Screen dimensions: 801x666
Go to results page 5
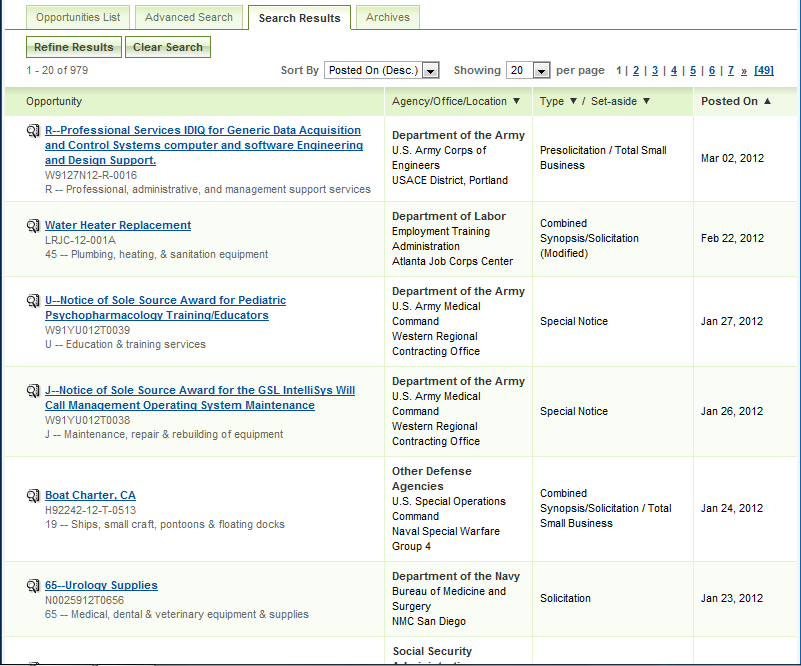(693, 70)
